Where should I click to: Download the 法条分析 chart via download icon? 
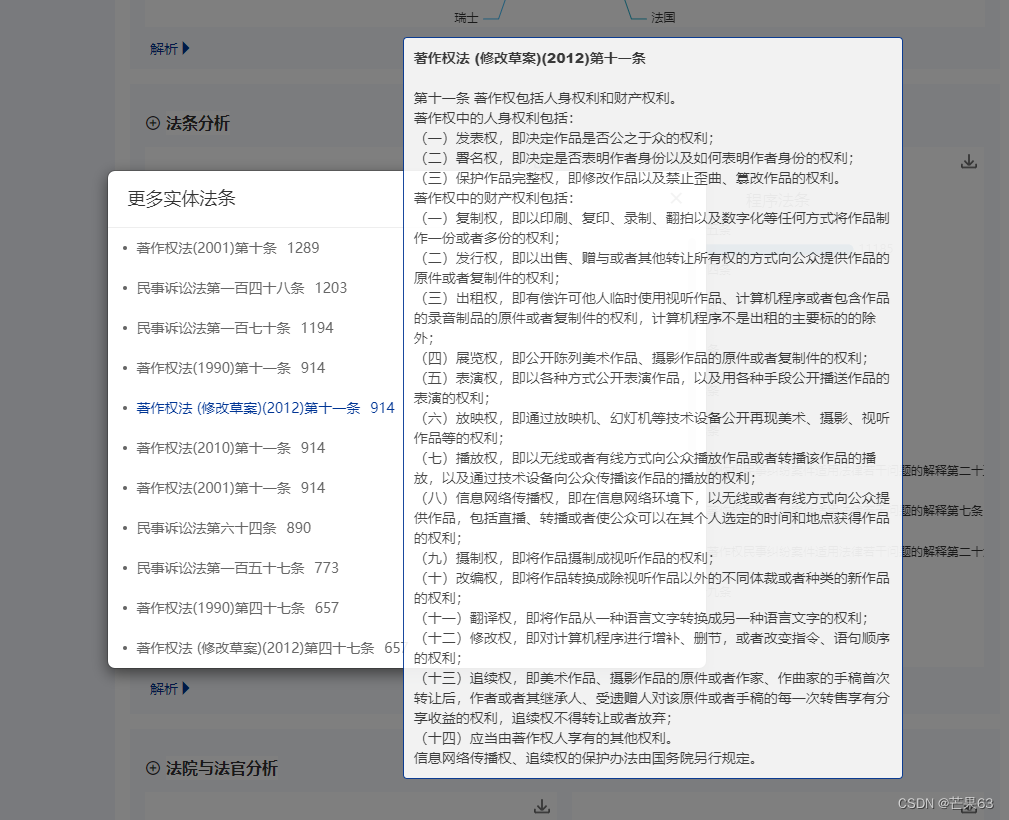968,162
